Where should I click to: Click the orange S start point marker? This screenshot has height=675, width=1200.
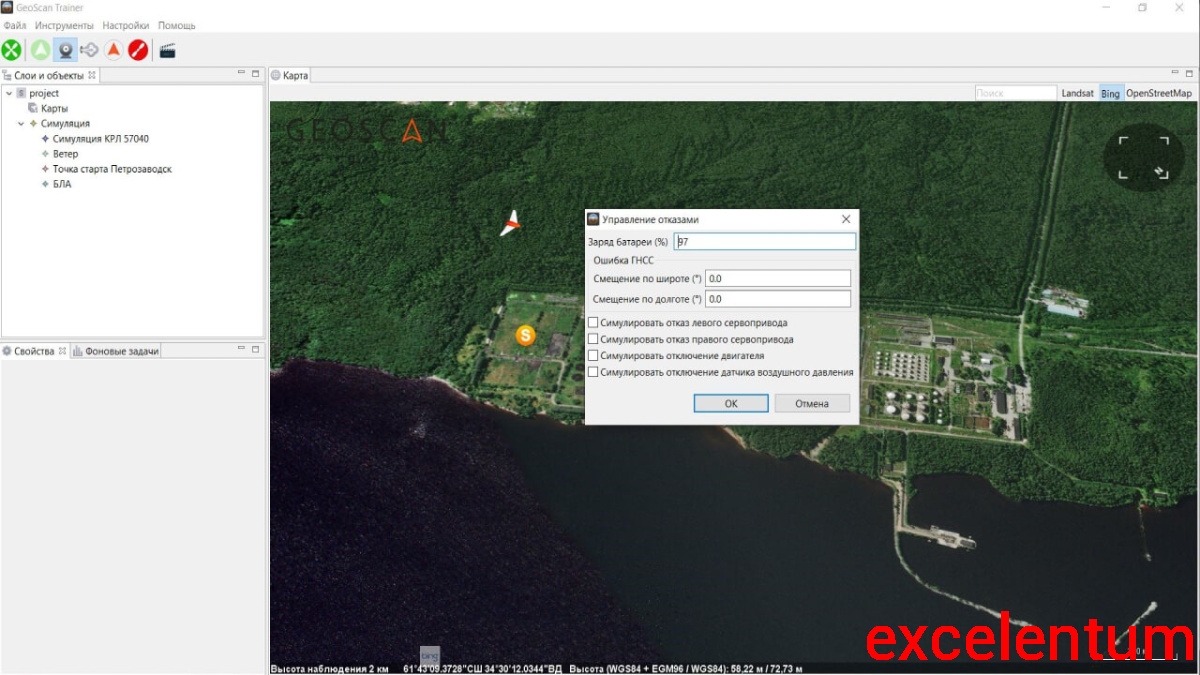coord(526,336)
